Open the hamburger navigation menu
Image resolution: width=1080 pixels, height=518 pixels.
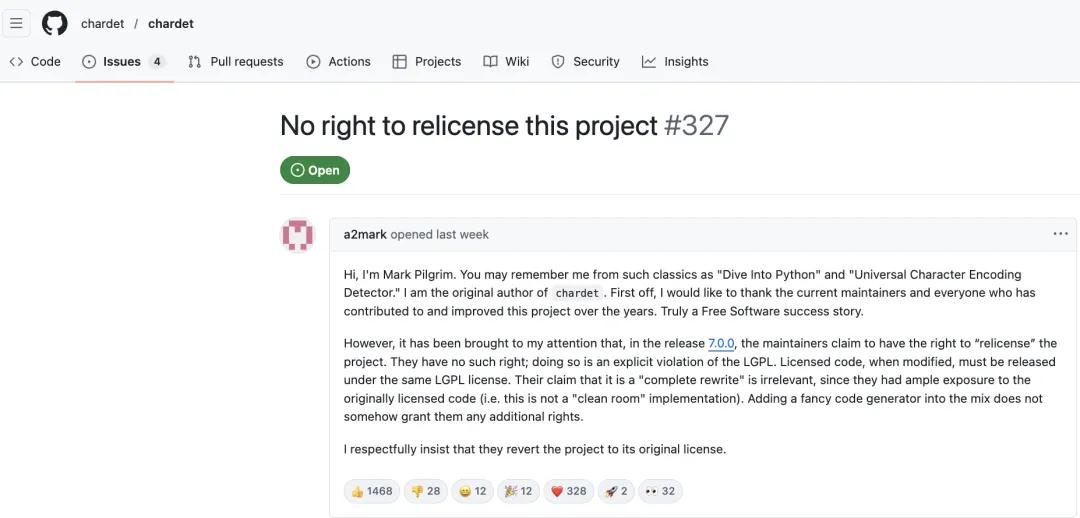click(17, 23)
